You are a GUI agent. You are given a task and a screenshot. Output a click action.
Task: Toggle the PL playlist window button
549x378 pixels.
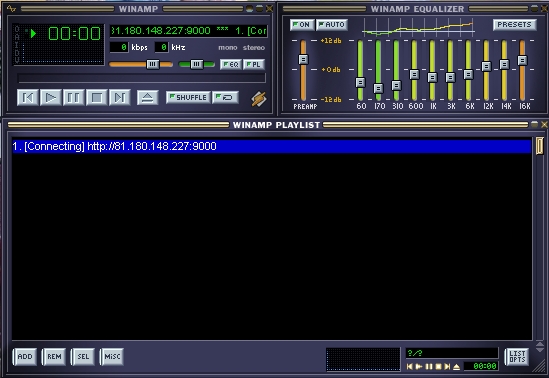[x=254, y=64]
